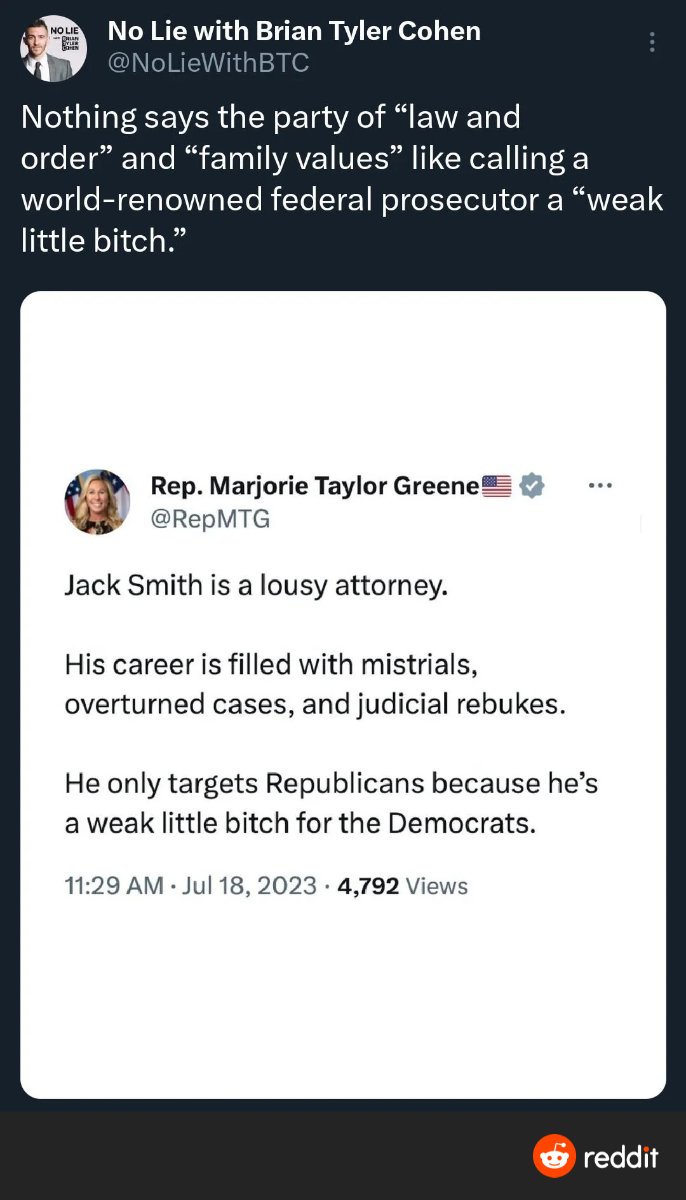Click the 11:29 AM timestamp
The width and height of the screenshot is (686, 1200).
[113, 885]
